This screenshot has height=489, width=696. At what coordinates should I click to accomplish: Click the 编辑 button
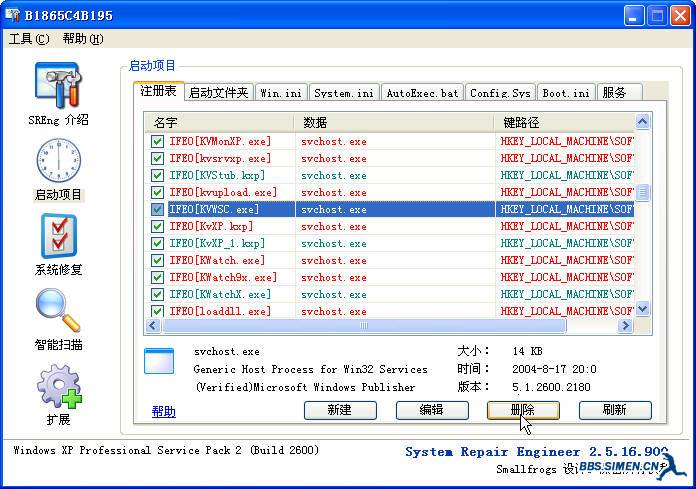click(432, 410)
